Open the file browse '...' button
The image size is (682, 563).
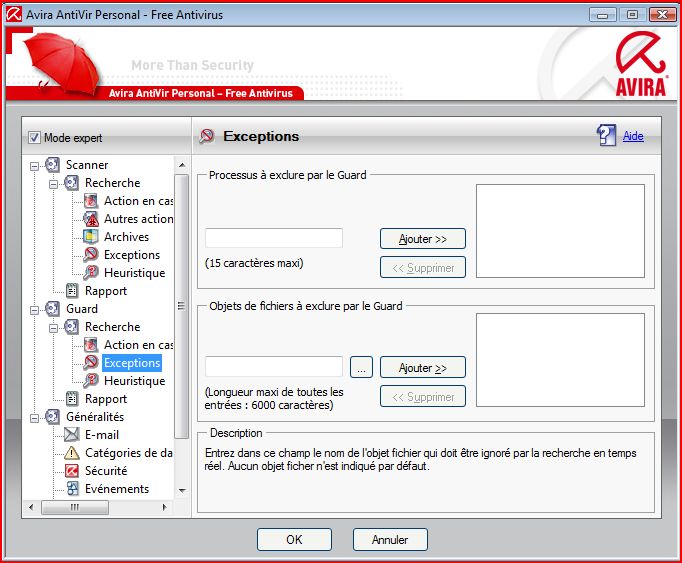[x=361, y=367]
